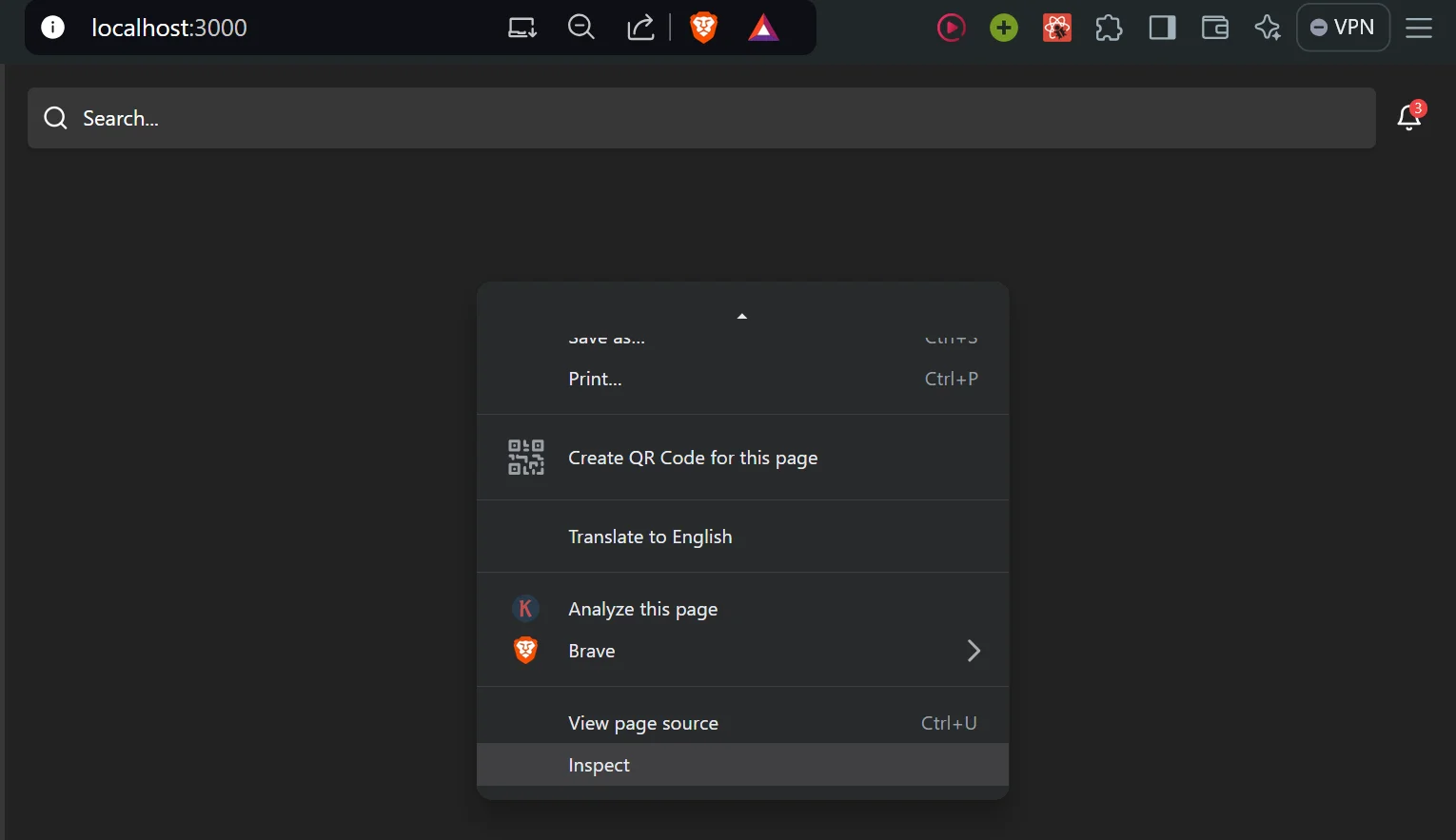Click the Brave lion menu icon
This screenshot has width=1456, height=840.
pos(525,651)
